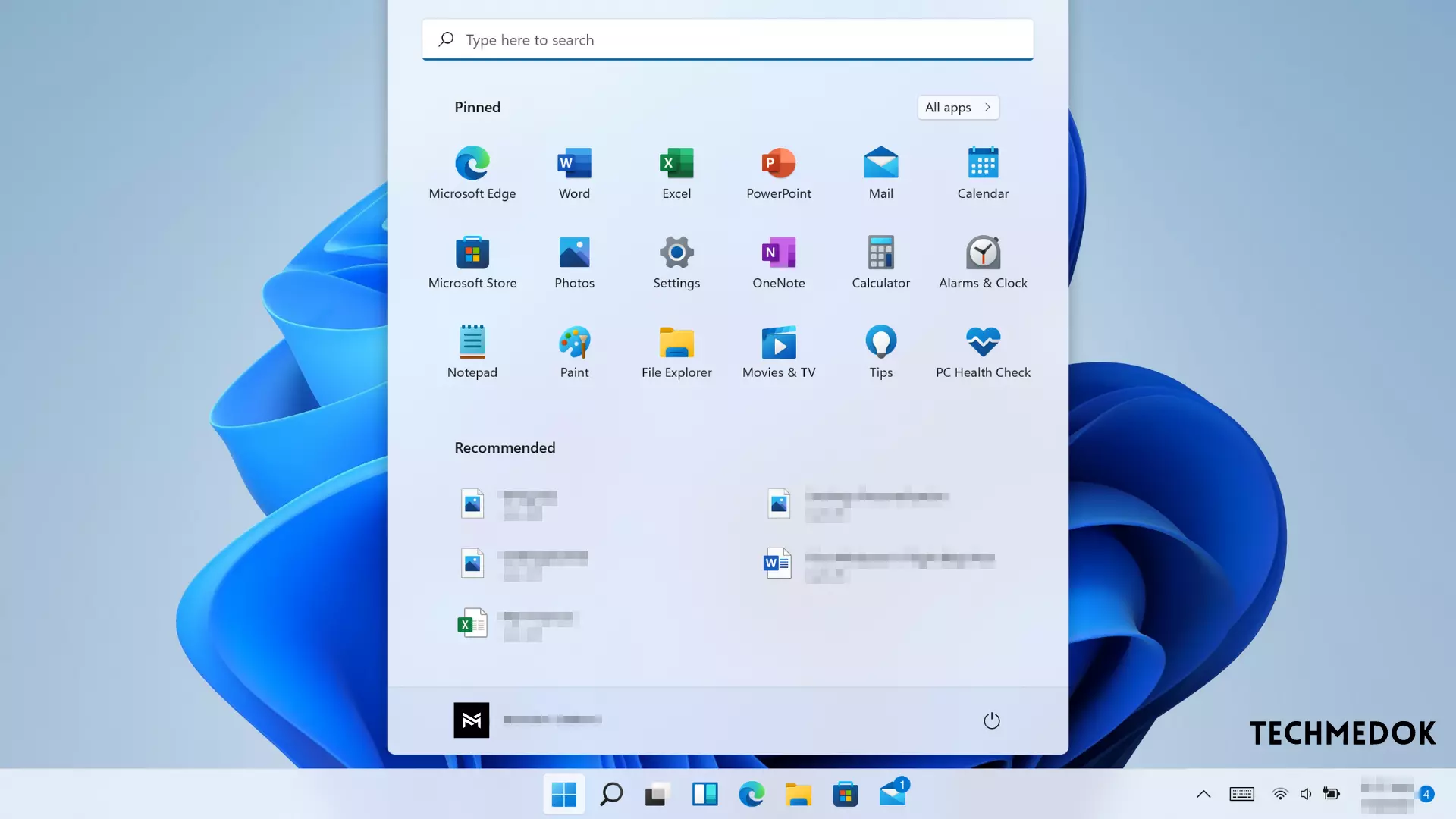Screen dimensions: 1456x819
Task: Open Calendar app in pinned section
Action: [983, 173]
